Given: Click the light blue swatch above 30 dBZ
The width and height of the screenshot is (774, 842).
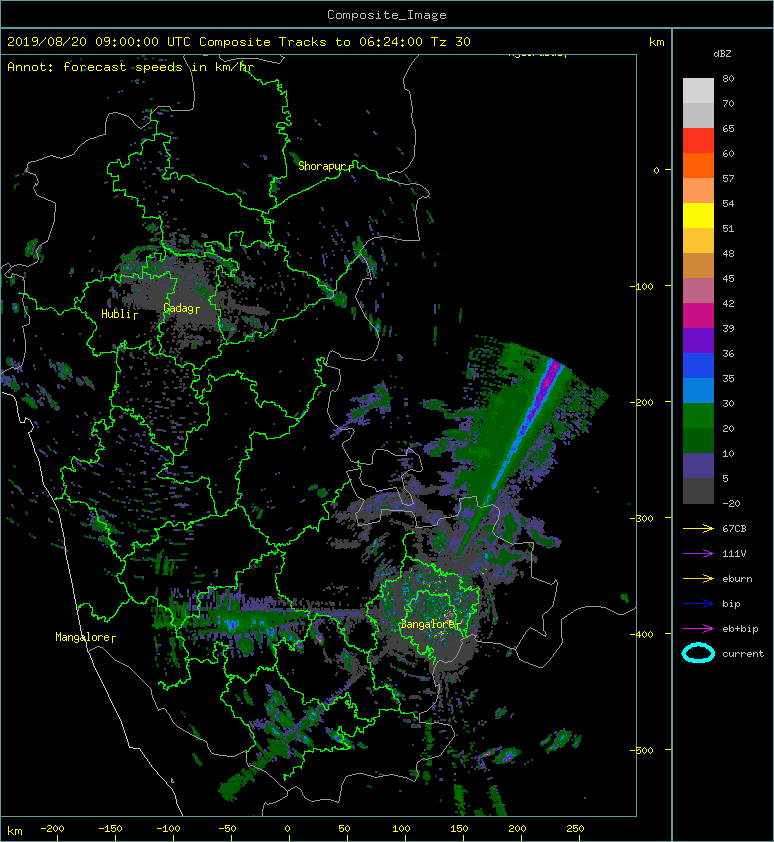Looking at the screenshot, I should (698, 390).
